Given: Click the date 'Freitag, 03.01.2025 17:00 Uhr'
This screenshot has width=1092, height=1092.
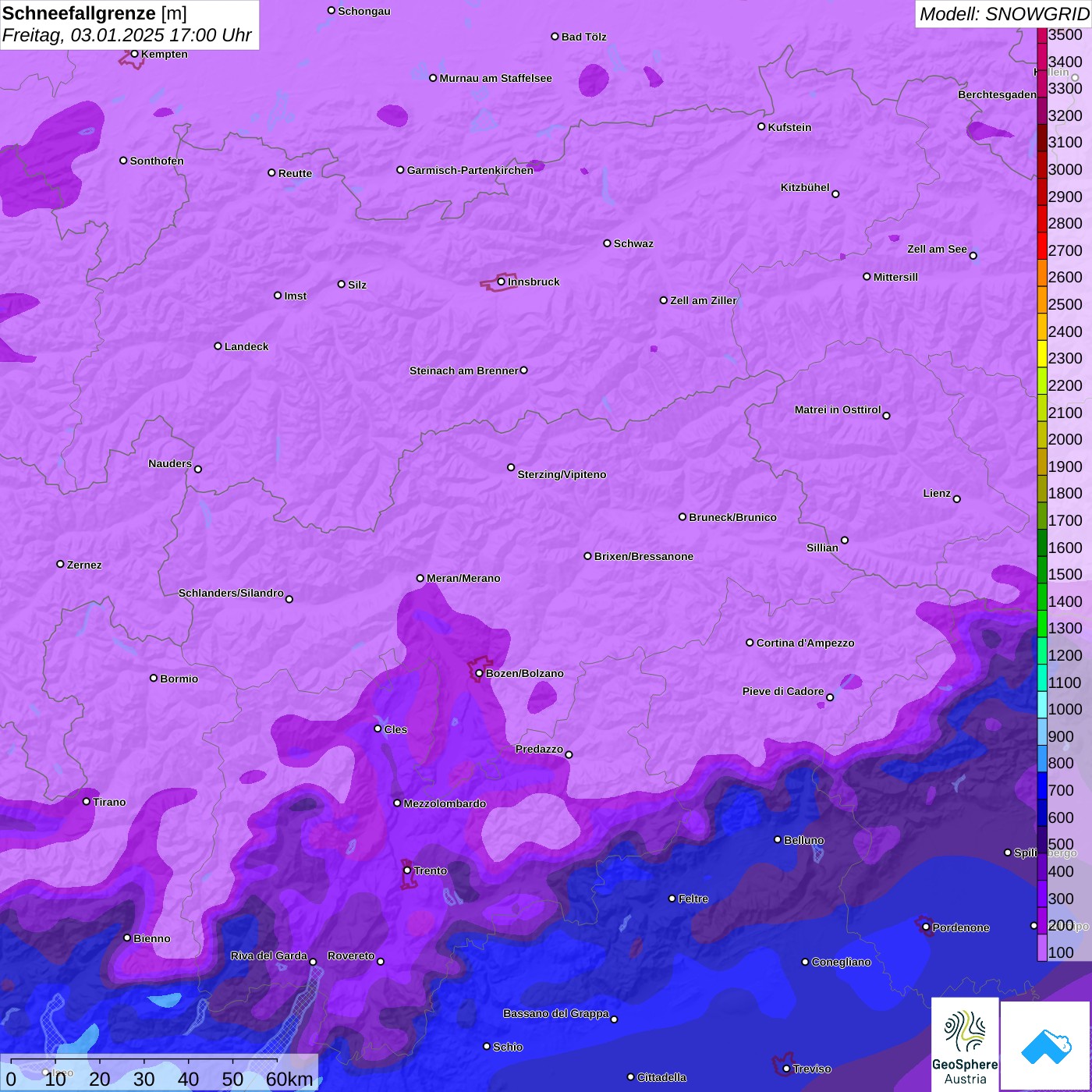Looking at the screenshot, I should pyautogui.click(x=126, y=35).
